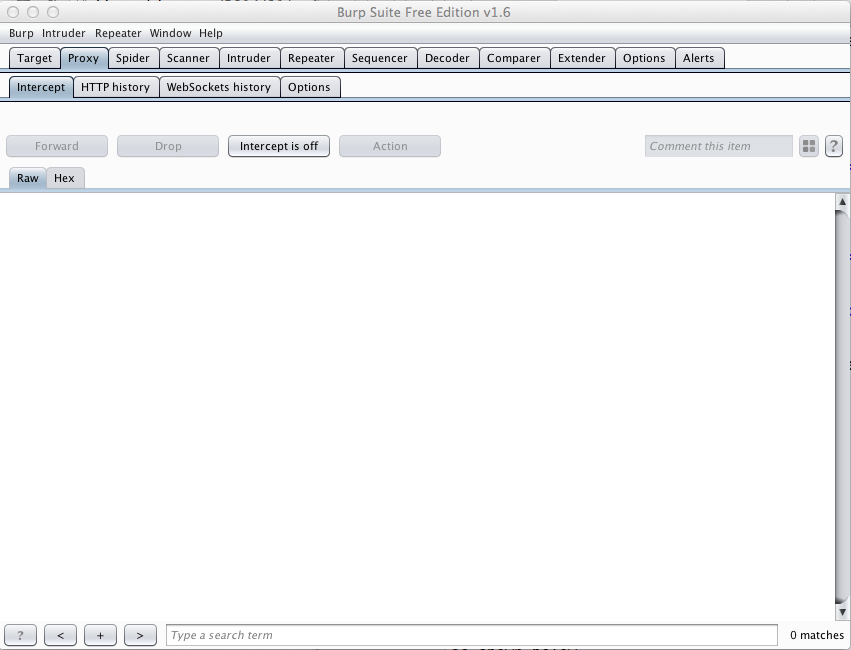Open the WebSockets history tab

[218, 87]
